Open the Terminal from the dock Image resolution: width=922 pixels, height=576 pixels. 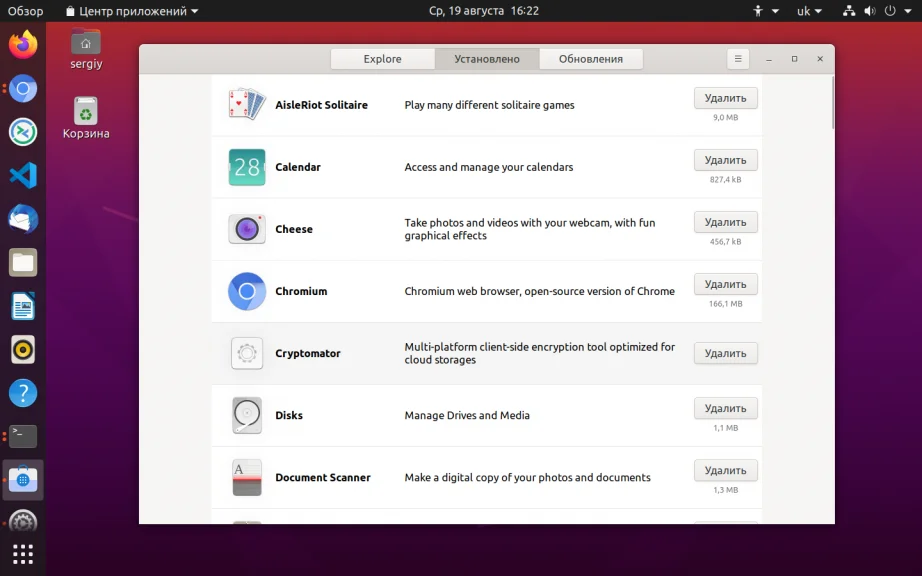(23, 436)
